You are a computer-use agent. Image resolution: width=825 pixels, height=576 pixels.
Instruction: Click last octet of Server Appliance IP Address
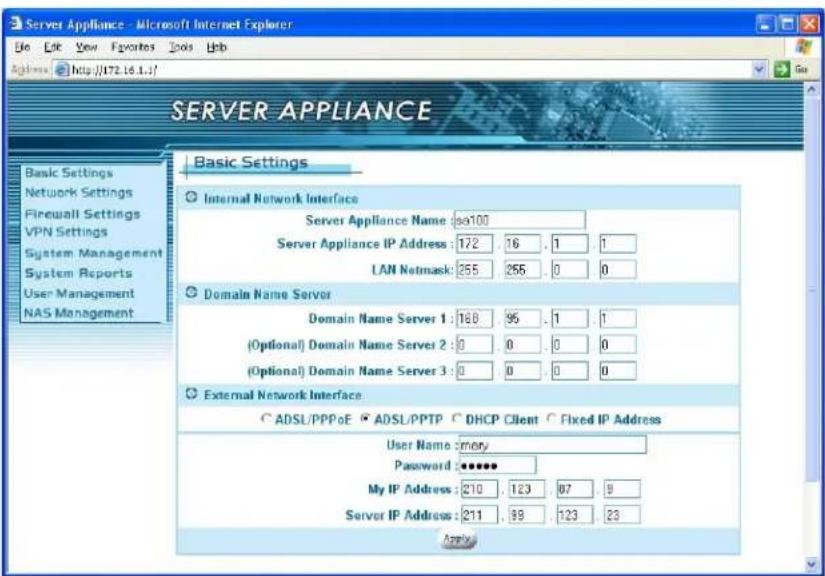coord(618,244)
